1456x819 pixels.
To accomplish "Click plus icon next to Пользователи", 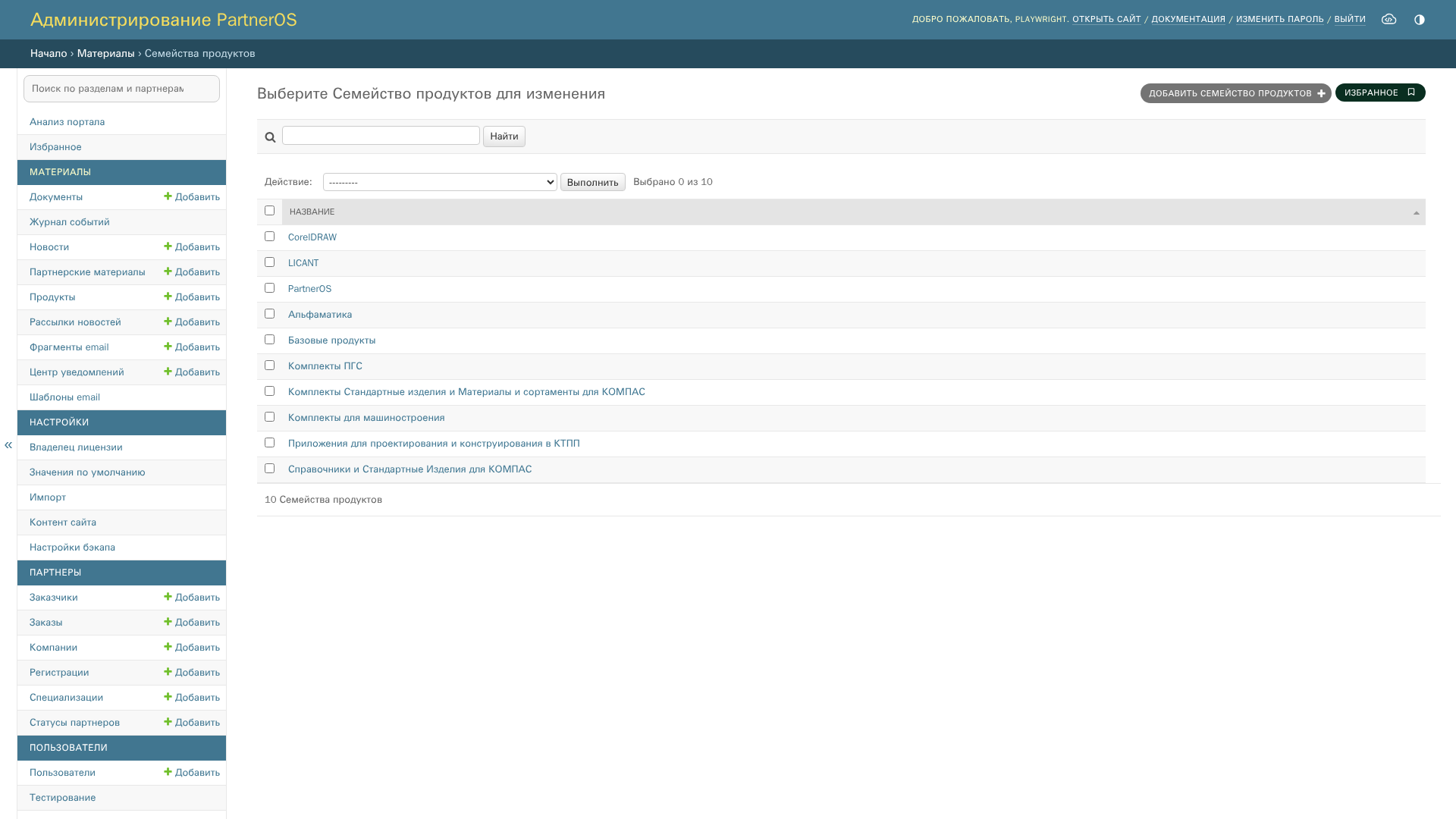I will click(168, 772).
